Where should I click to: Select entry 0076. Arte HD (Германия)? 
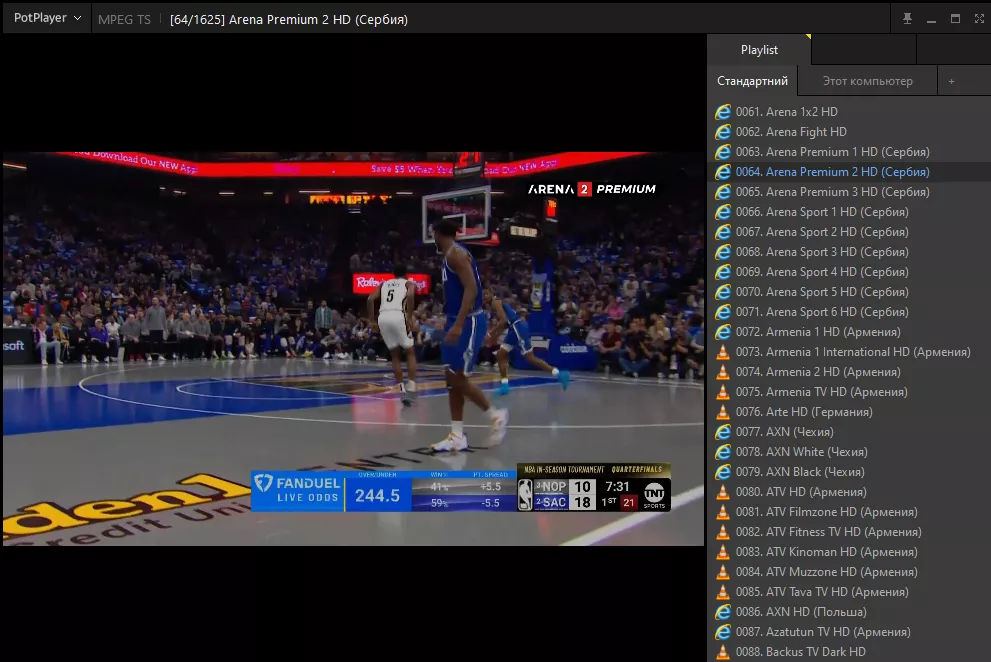click(849, 412)
